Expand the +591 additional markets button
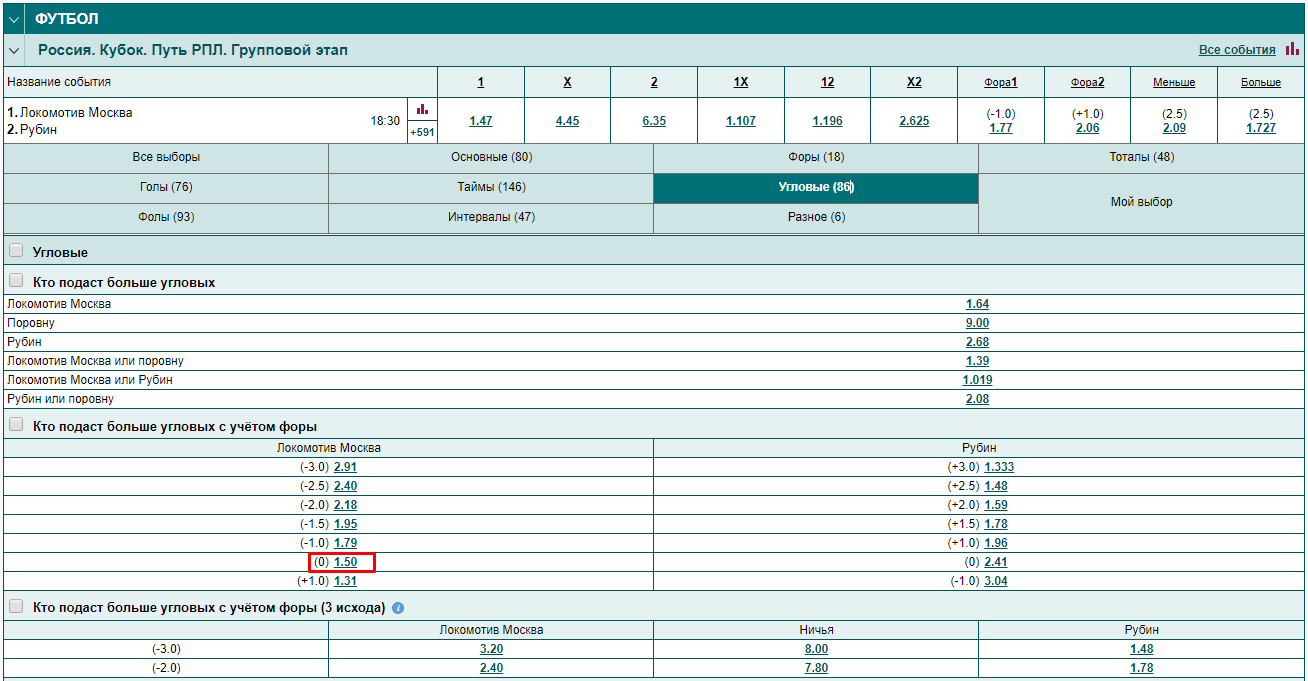Screen dimensions: 1308x681 pos(422,132)
